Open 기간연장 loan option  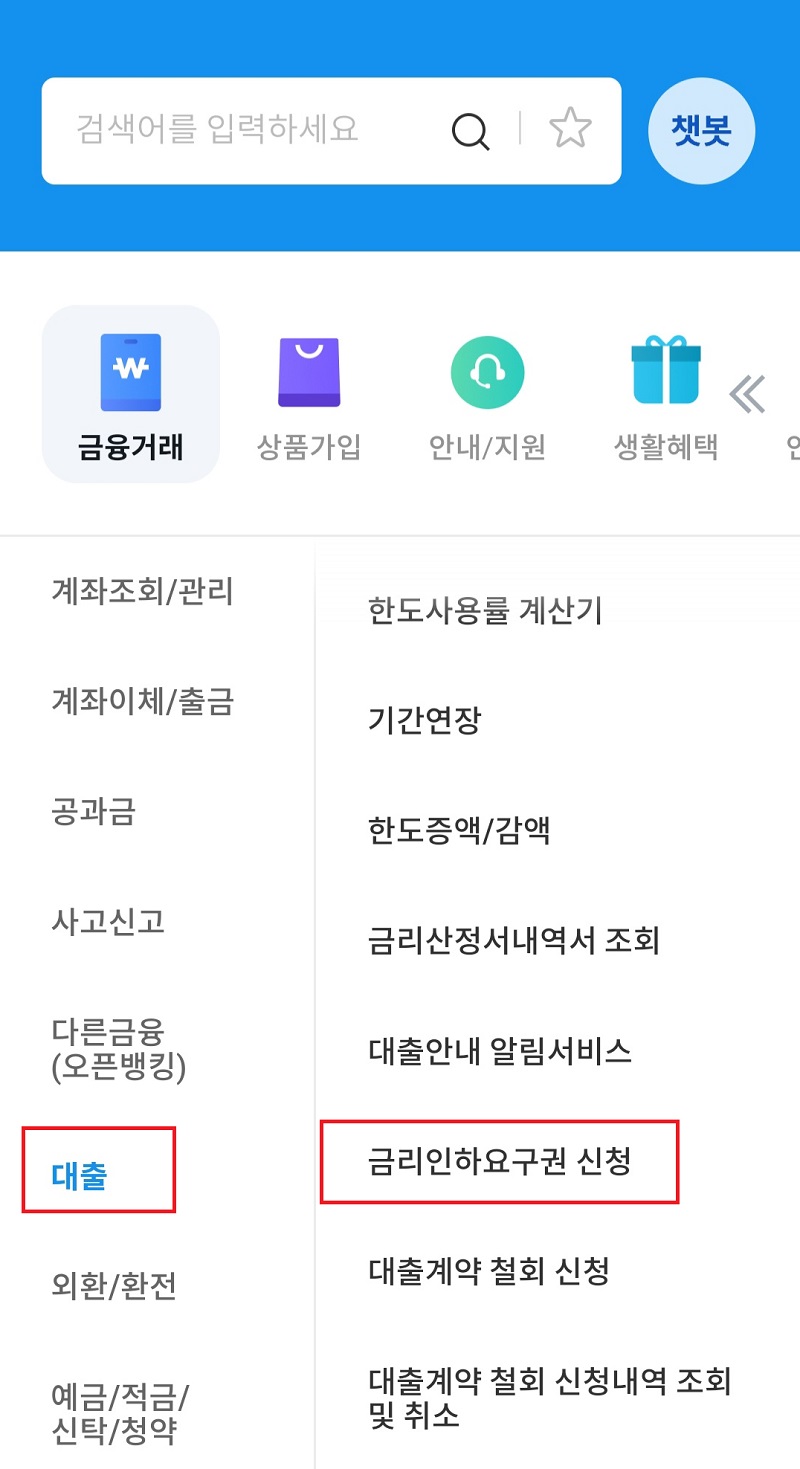click(424, 720)
